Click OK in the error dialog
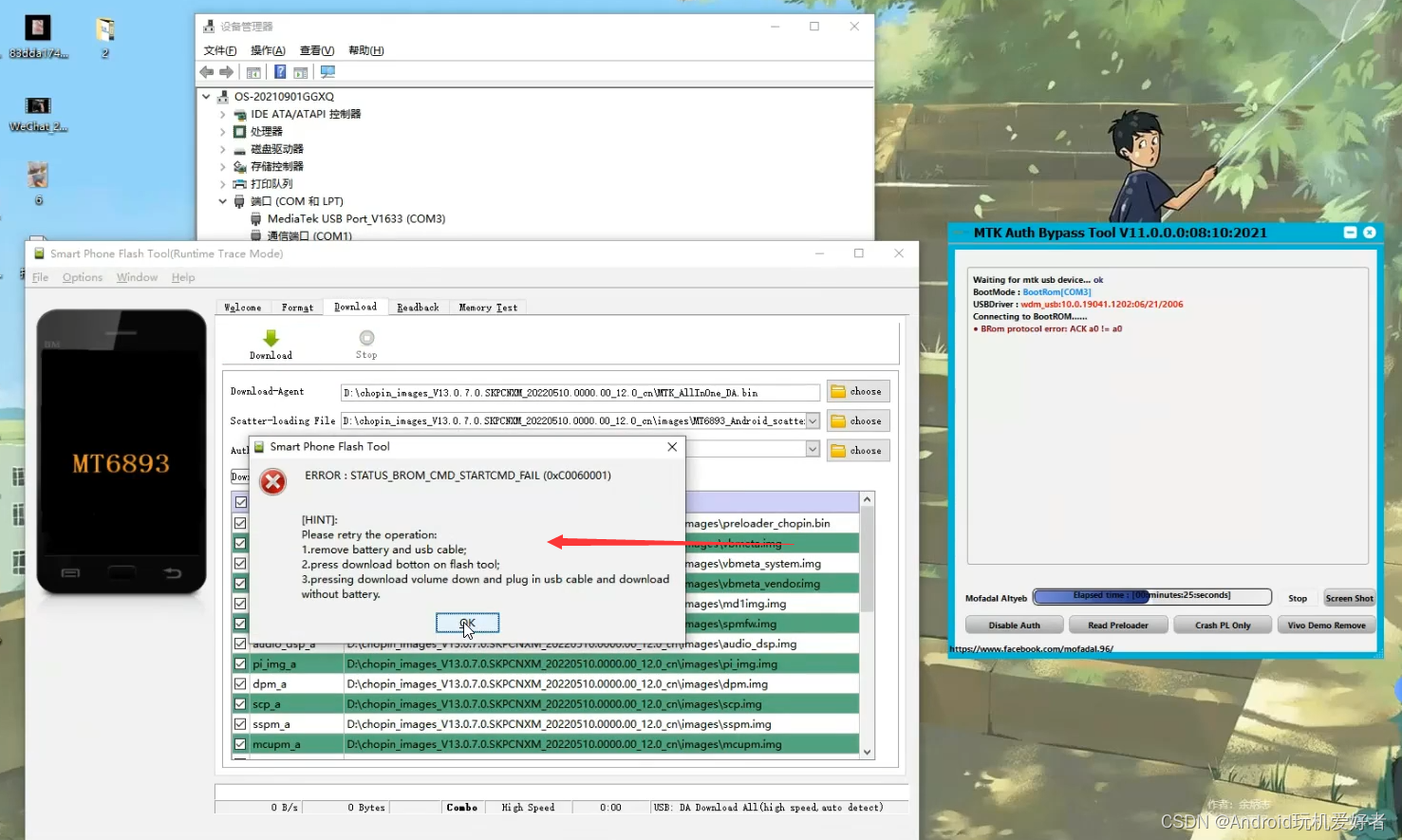1402x840 pixels. 467,624
